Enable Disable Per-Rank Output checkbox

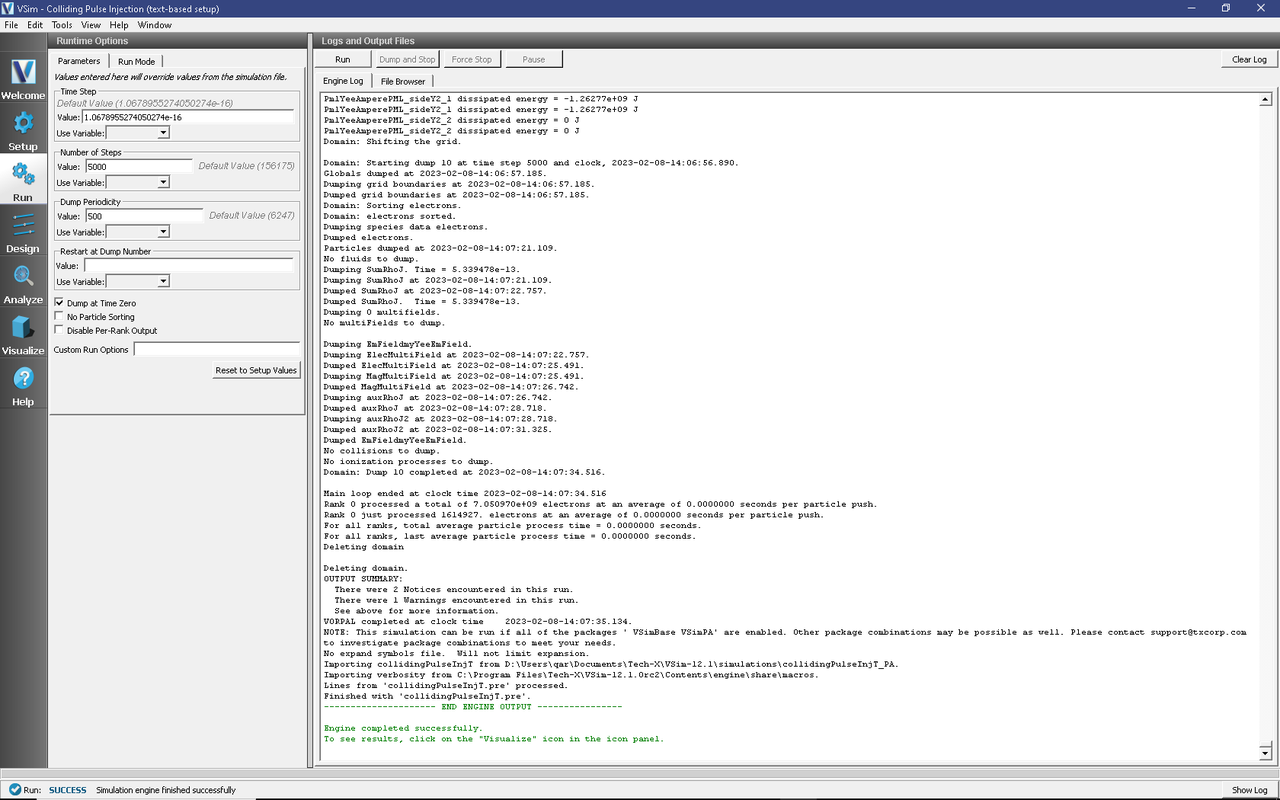click(x=59, y=330)
